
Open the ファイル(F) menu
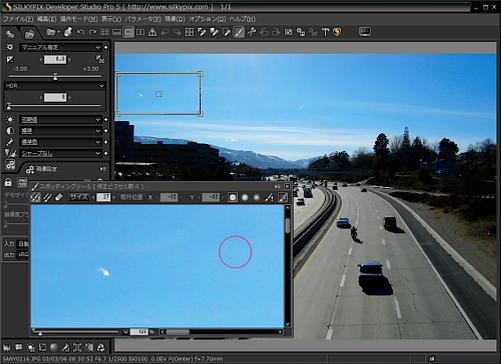(x=18, y=19)
